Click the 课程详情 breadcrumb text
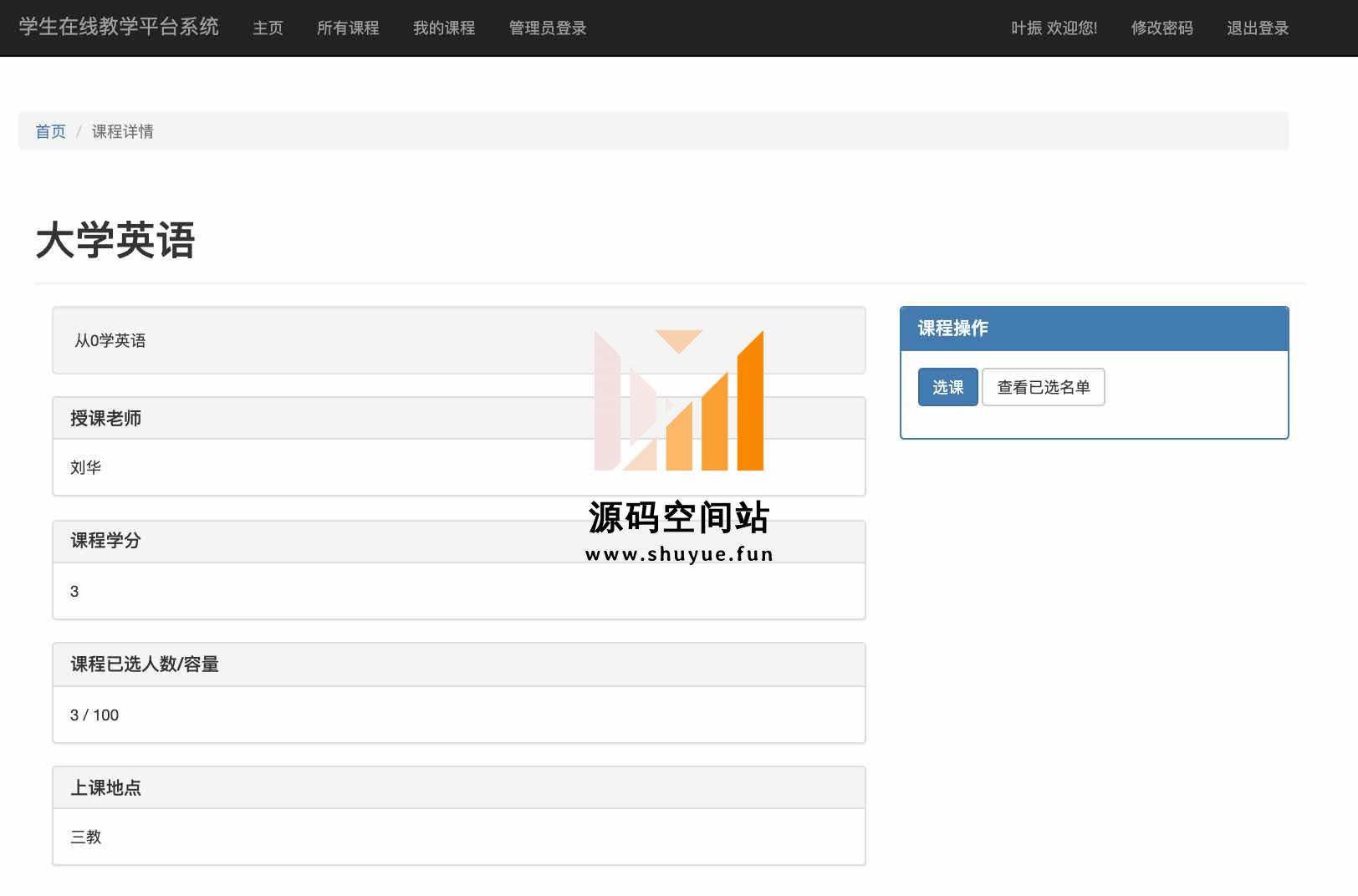Screen dimensions: 1358x896 [122, 131]
